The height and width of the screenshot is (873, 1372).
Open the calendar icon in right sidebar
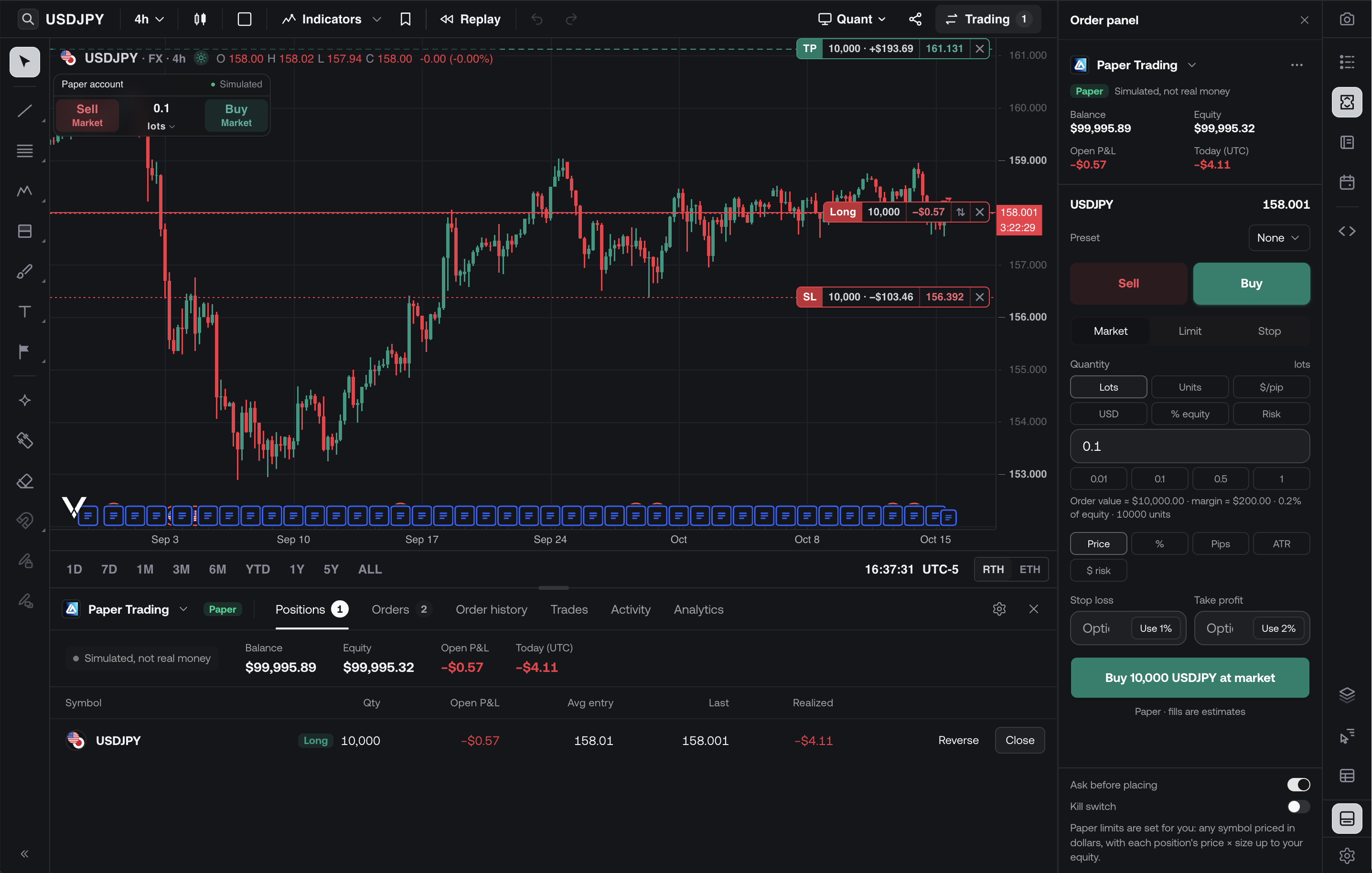pos(1347,182)
